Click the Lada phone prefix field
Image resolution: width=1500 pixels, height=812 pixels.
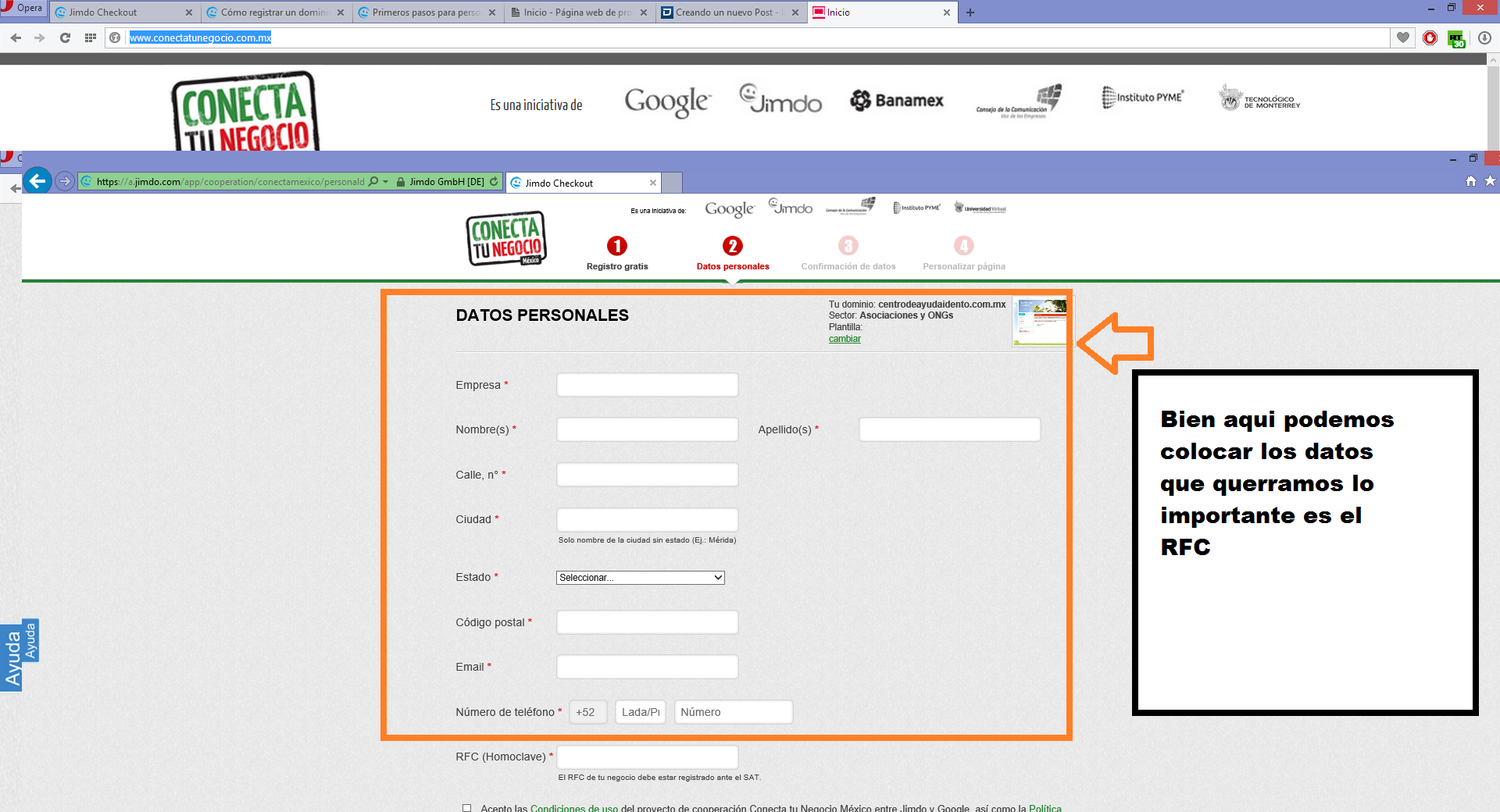click(x=641, y=712)
